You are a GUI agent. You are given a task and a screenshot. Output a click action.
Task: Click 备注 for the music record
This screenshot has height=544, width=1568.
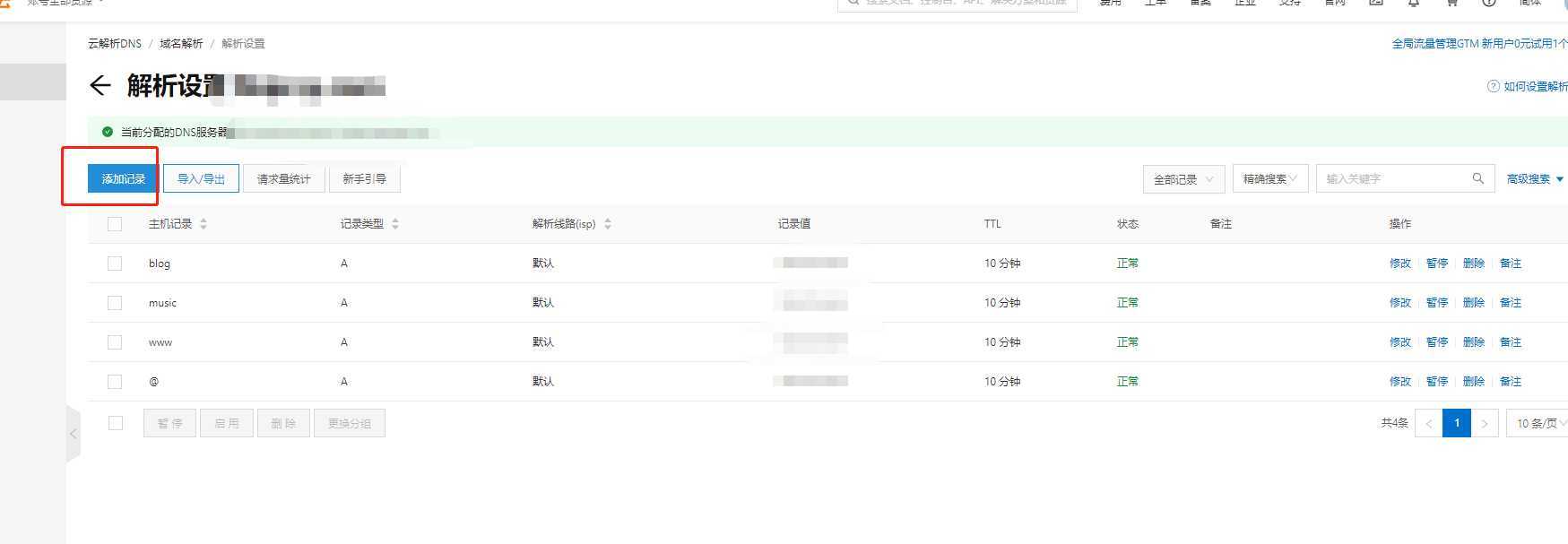click(x=1511, y=303)
